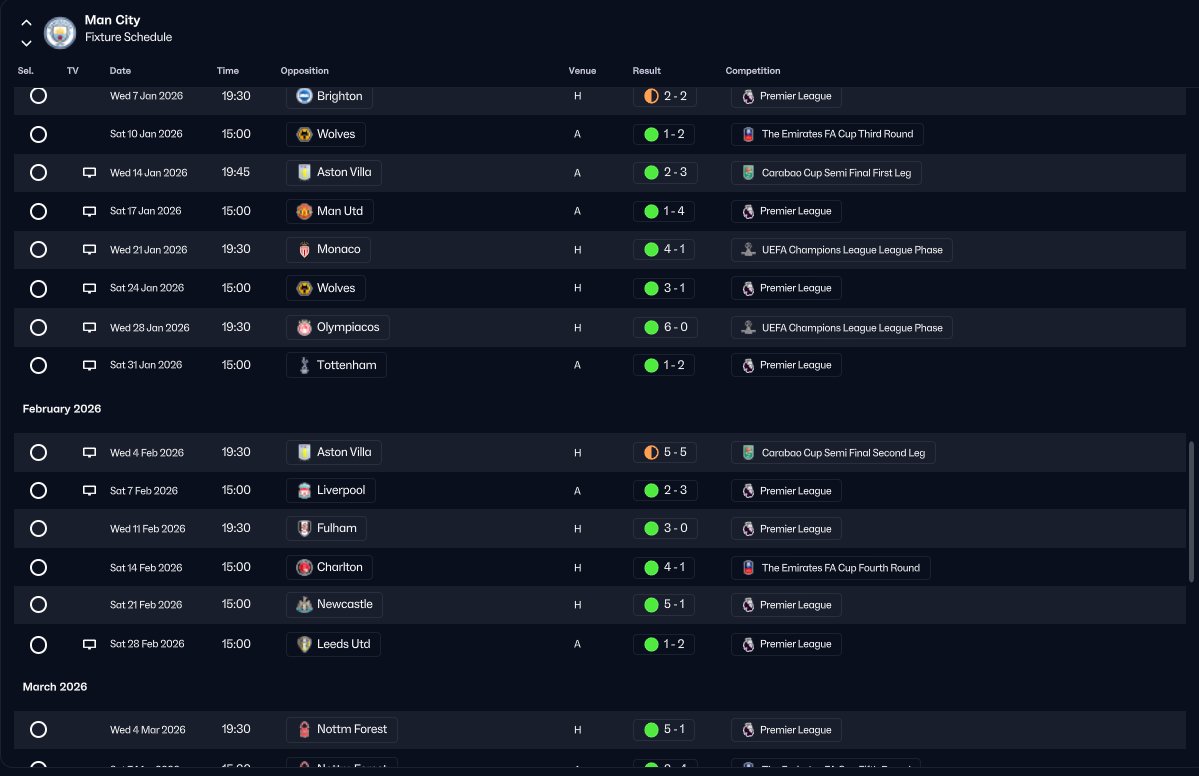
Task: Click the down chevron beside Man City
Action: [26, 44]
